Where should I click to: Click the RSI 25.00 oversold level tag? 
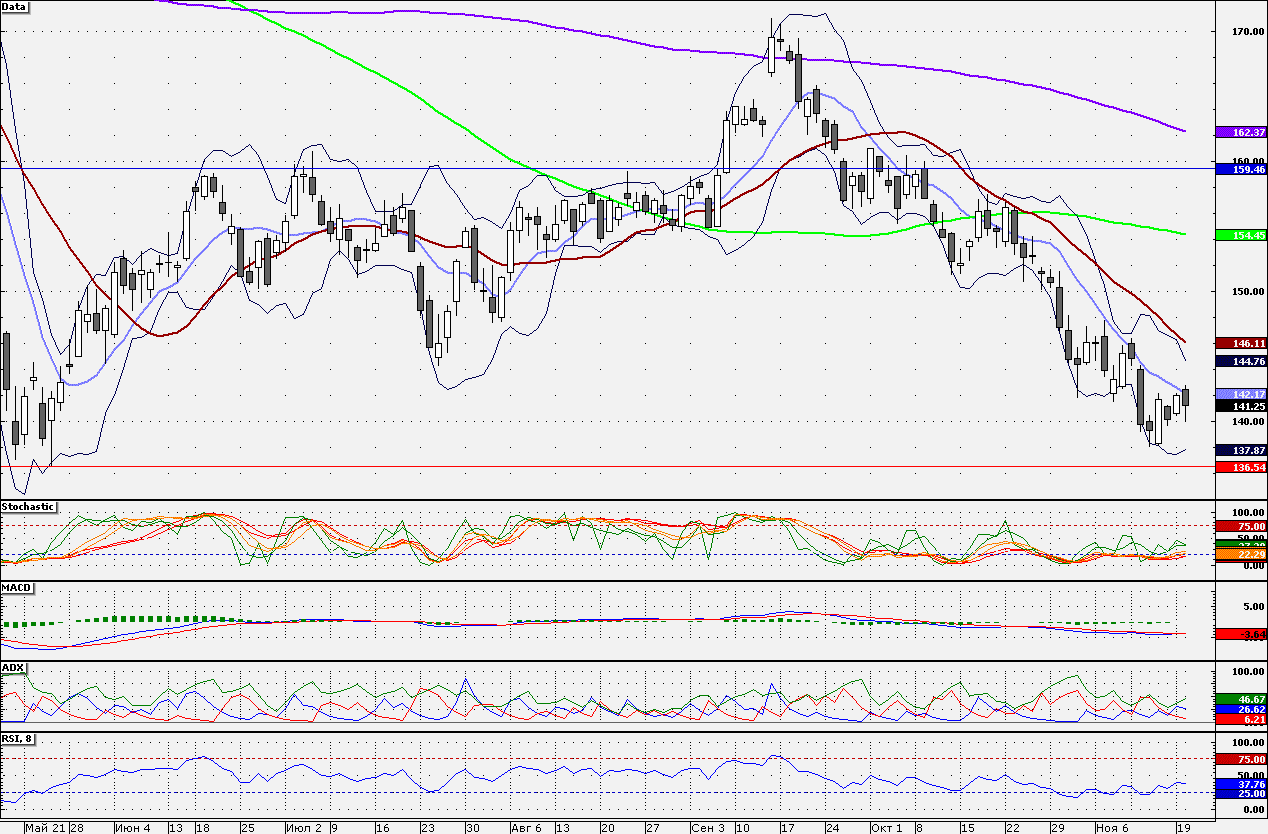[x=1240, y=793]
